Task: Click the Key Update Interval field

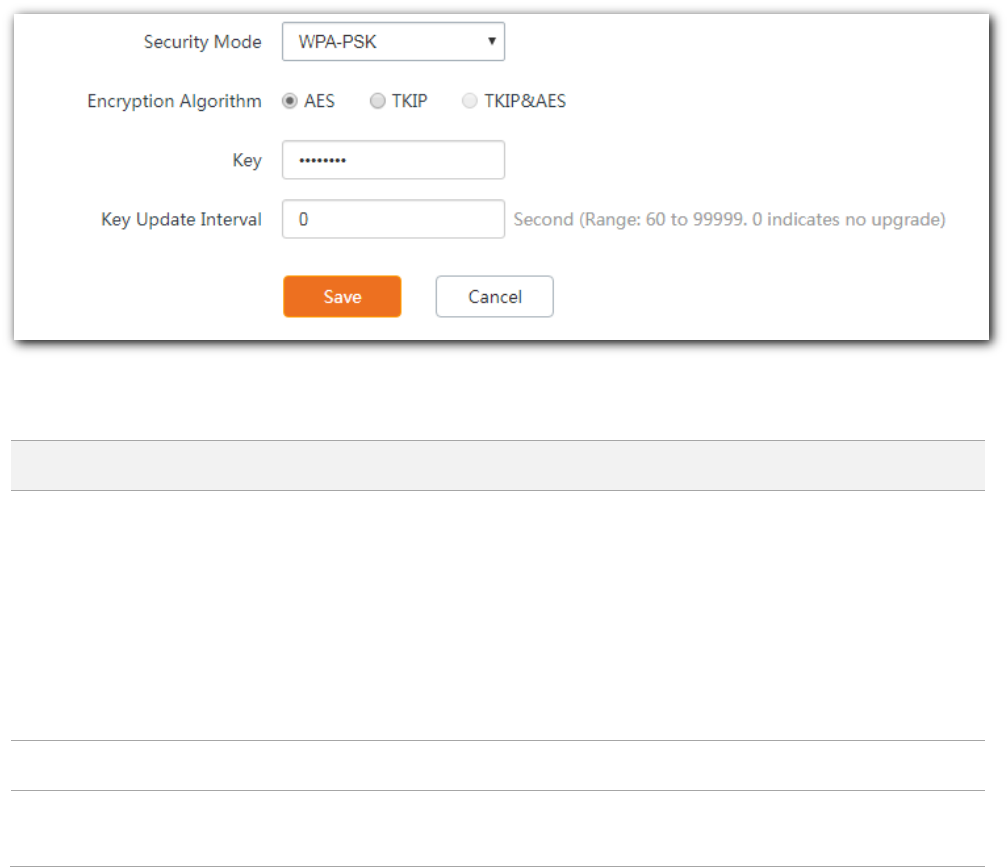Action: (393, 219)
